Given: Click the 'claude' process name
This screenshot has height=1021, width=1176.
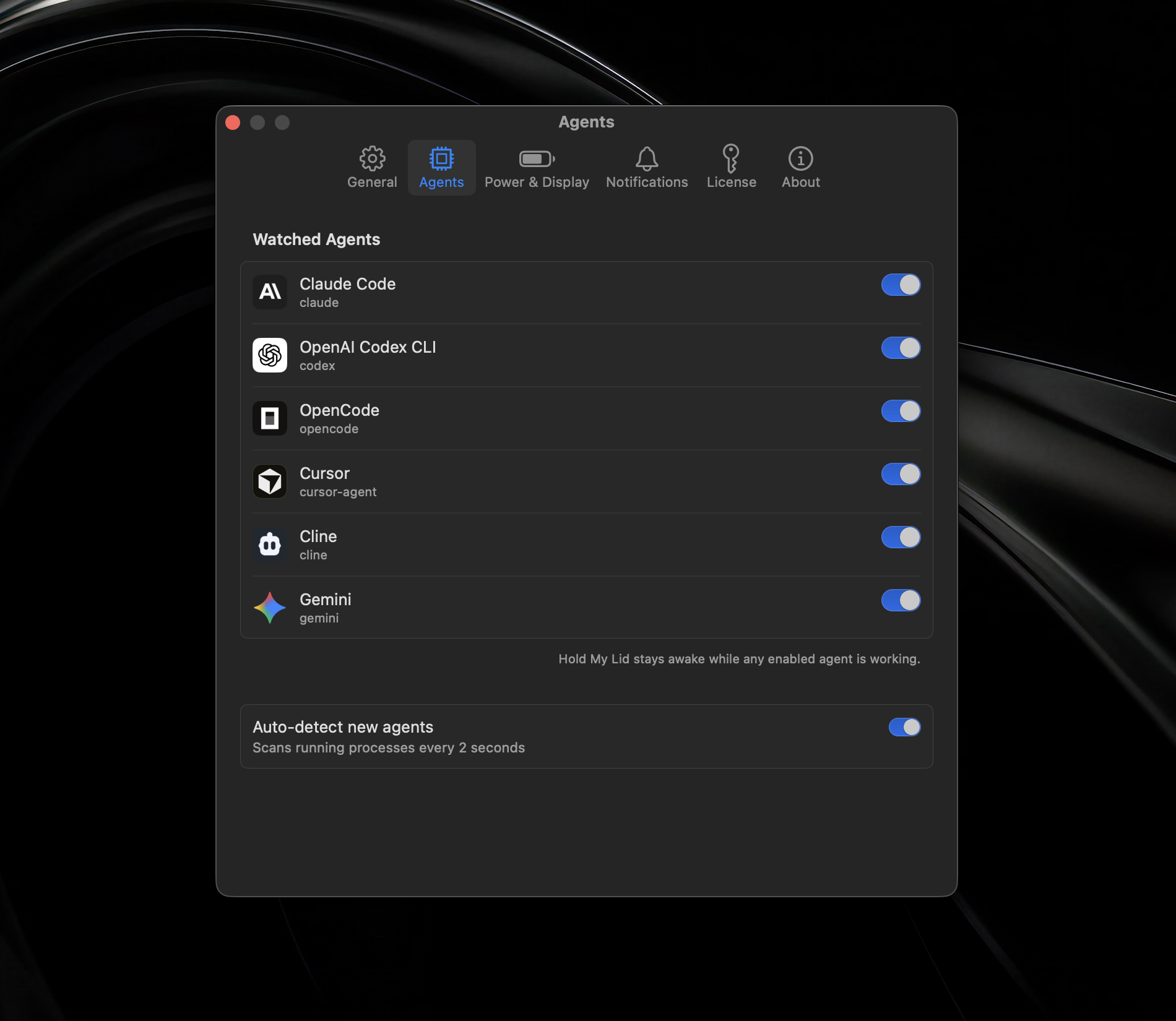Looking at the screenshot, I should pyautogui.click(x=319, y=303).
